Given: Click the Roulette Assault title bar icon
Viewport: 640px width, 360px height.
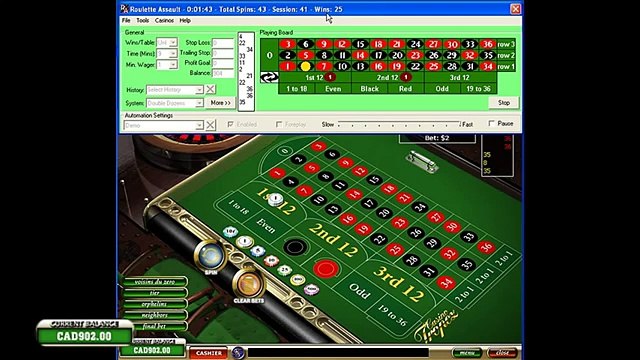Looking at the screenshot, I should pos(124,9).
